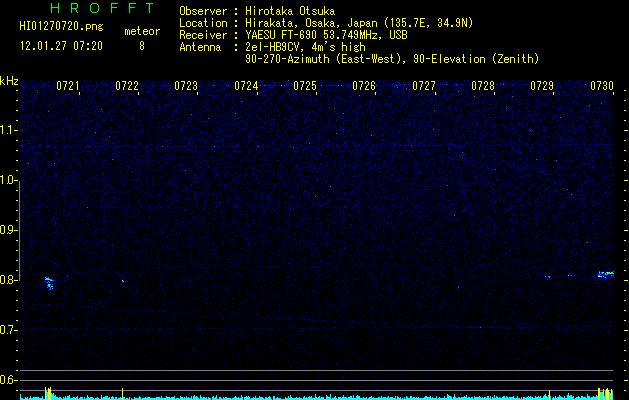Image resolution: width=629 pixels, height=400 pixels.
Task: Click the meteor count label
Action: [142, 31]
